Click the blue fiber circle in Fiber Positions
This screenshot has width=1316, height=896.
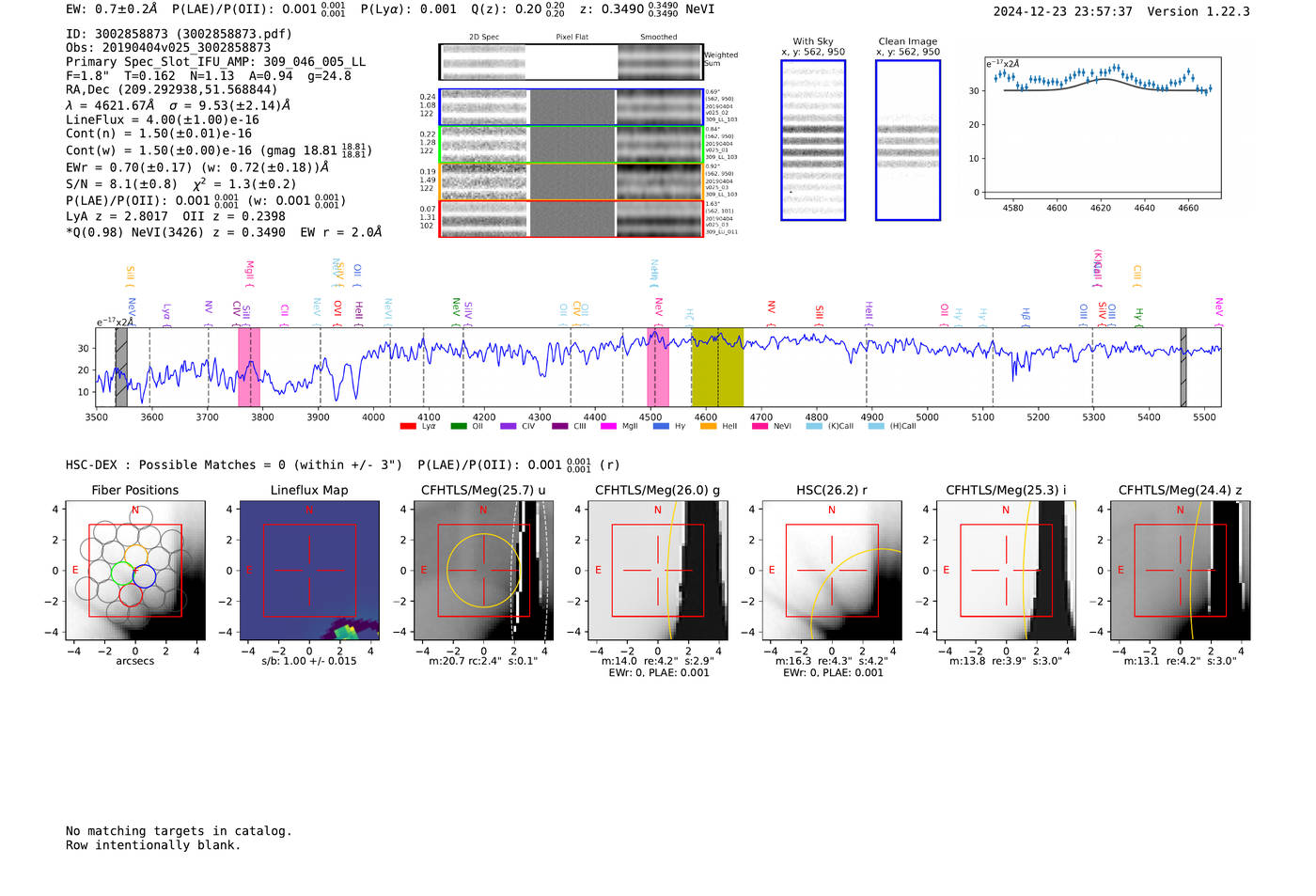[x=144, y=576]
